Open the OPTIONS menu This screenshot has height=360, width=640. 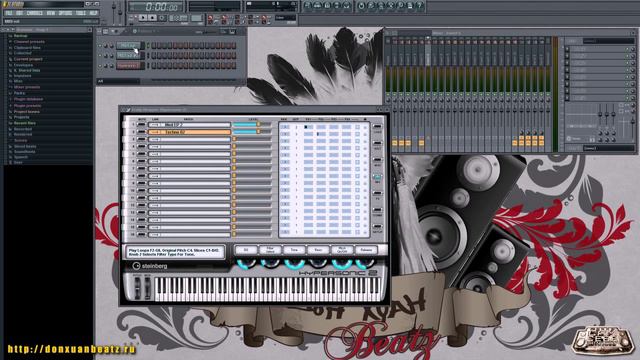click(x=65, y=13)
